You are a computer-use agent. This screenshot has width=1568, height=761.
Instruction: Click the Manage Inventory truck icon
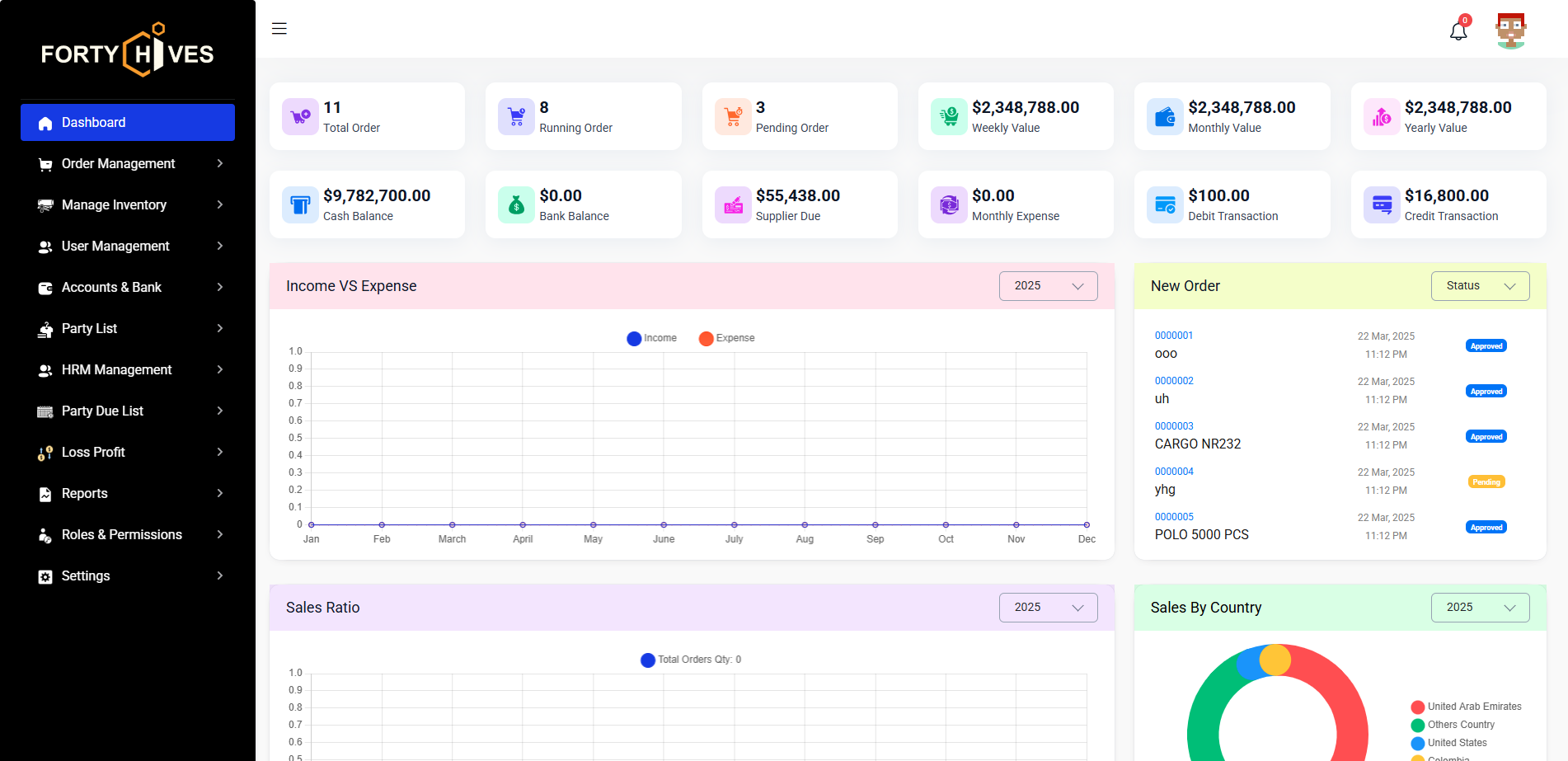[45, 205]
